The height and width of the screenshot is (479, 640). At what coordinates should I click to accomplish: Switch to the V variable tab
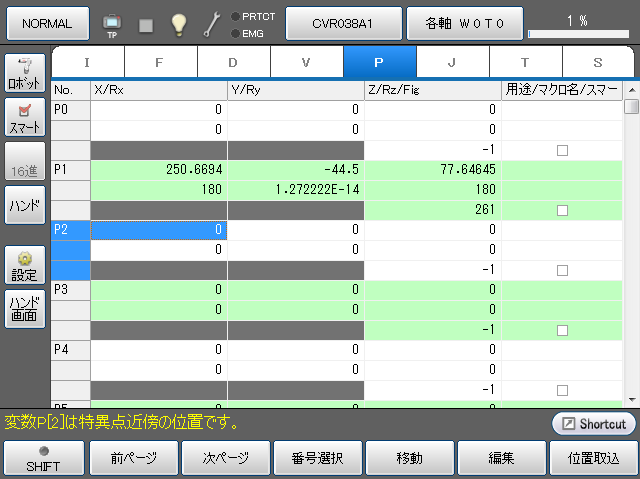coord(306,62)
